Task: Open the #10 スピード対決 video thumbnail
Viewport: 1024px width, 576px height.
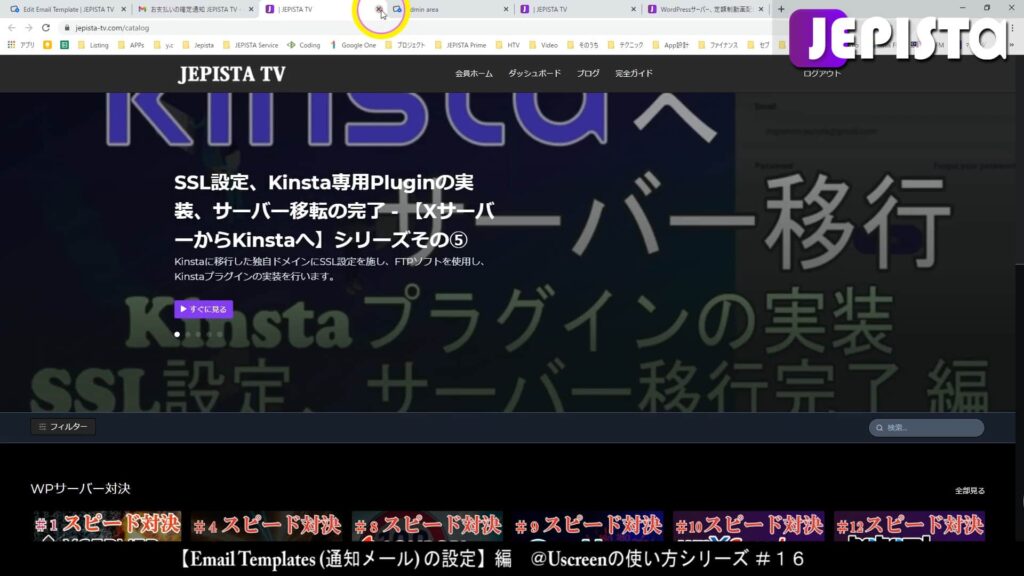Action: (749, 526)
